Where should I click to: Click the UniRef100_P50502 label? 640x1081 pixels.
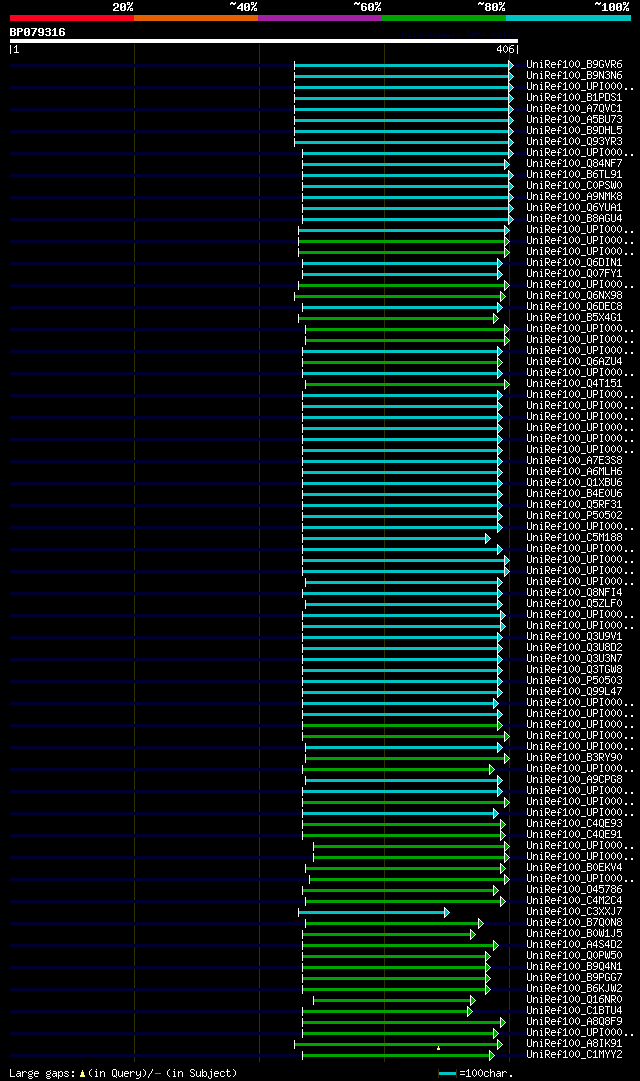click(574, 516)
